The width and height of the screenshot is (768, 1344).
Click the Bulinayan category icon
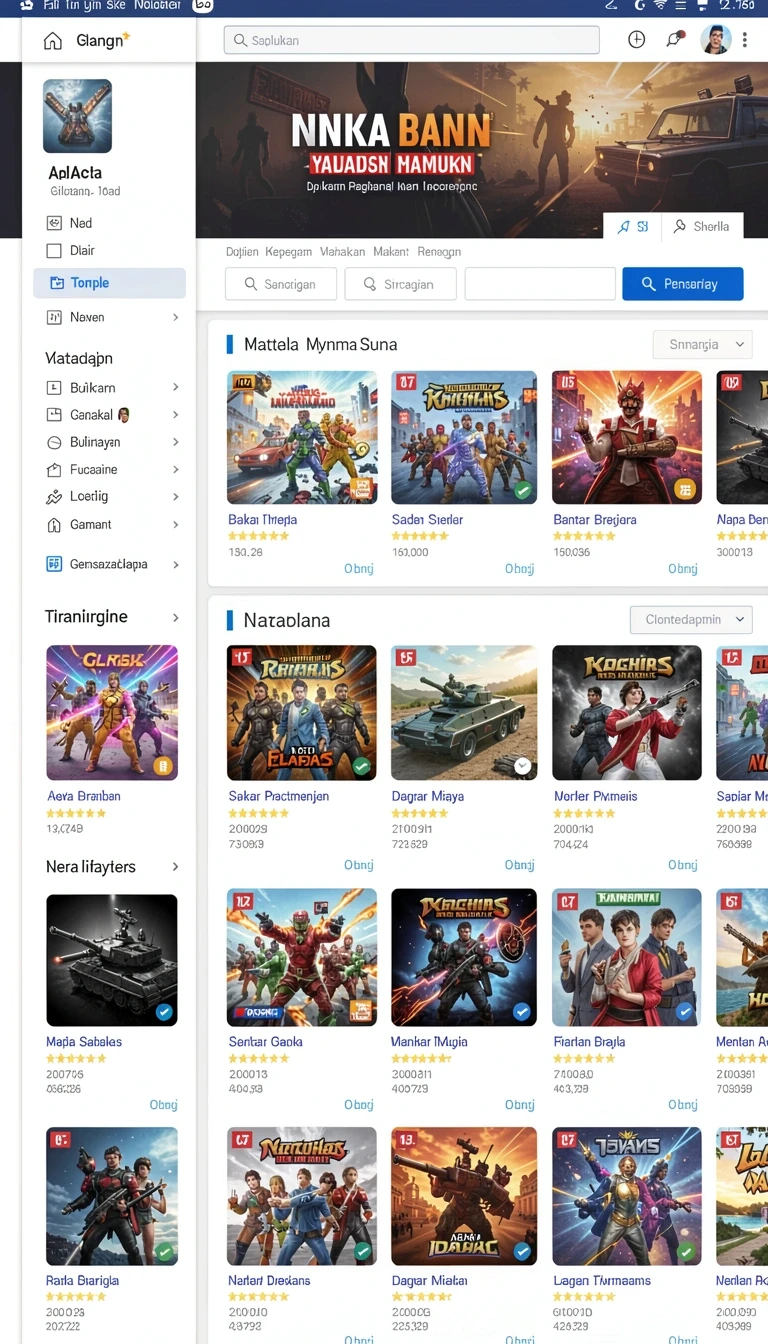click(54, 442)
